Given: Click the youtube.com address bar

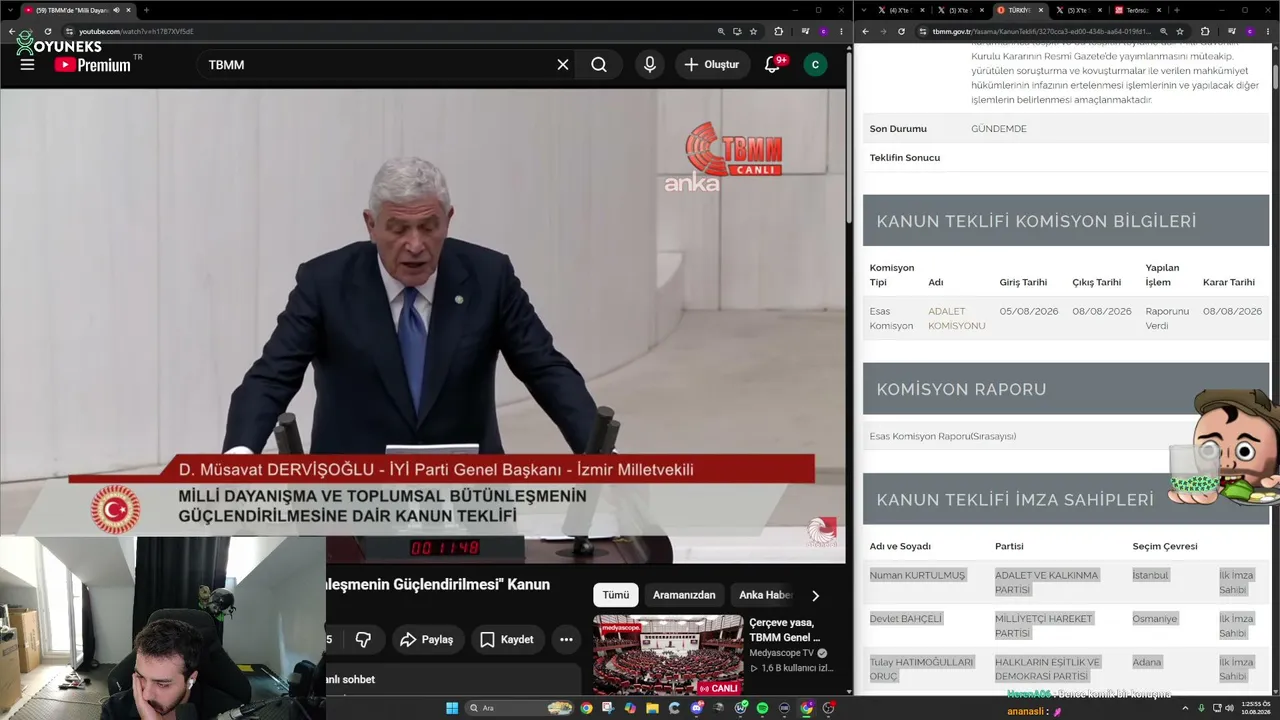Looking at the screenshot, I should click(x=390, y=31).
